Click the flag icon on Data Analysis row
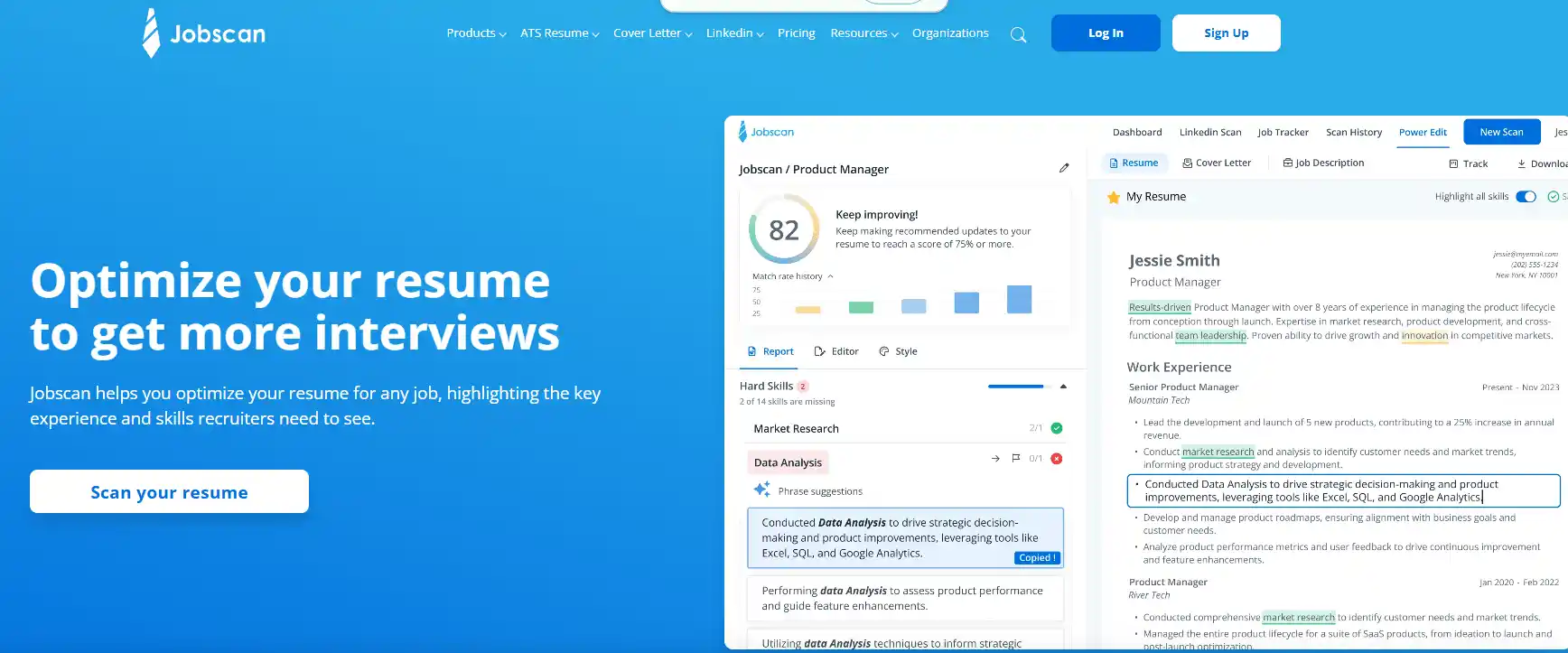Screen dimensions: 1568x653 point(1016,459)
